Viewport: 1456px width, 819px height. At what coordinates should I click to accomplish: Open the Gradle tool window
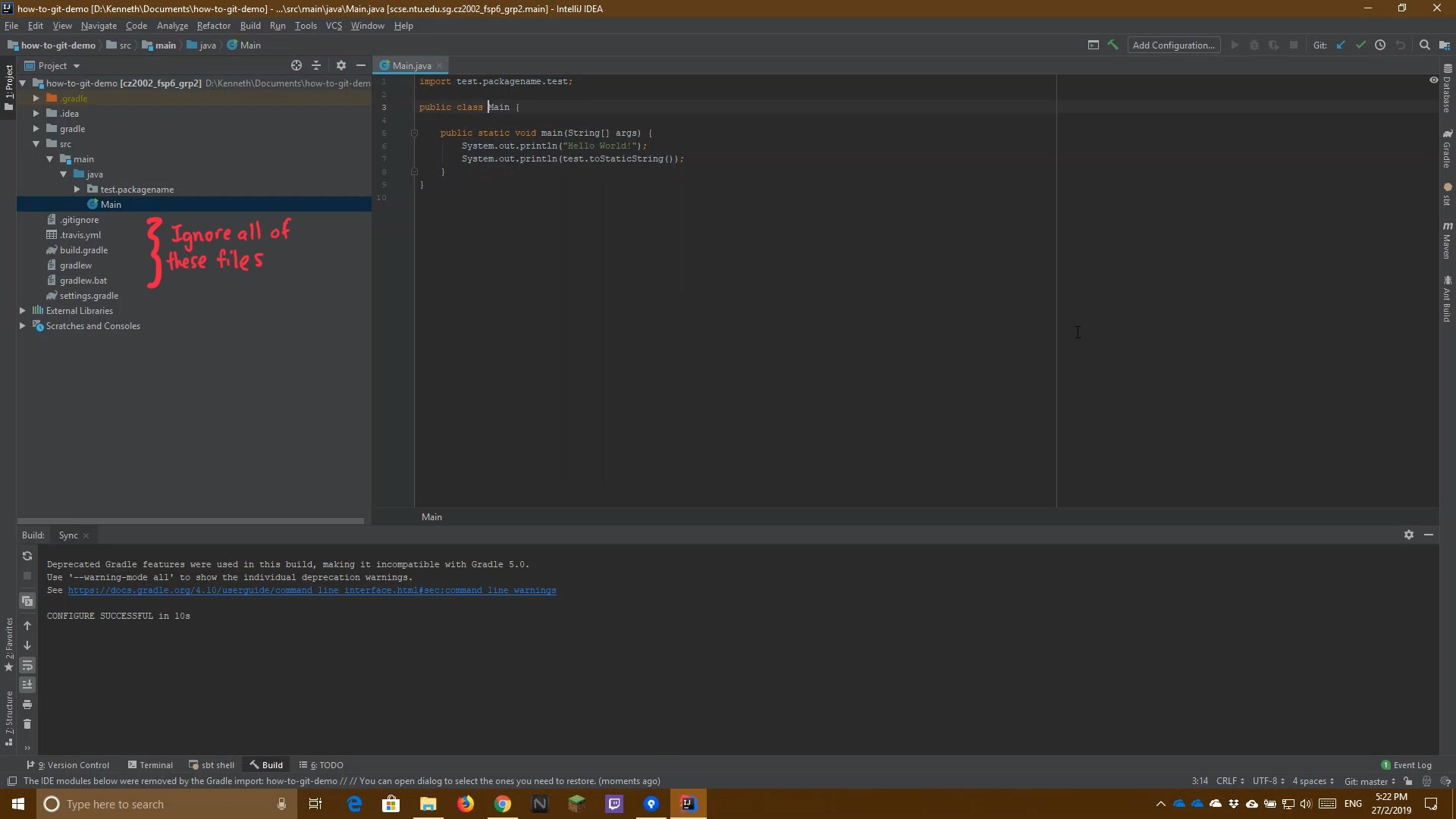[1448, 149]
